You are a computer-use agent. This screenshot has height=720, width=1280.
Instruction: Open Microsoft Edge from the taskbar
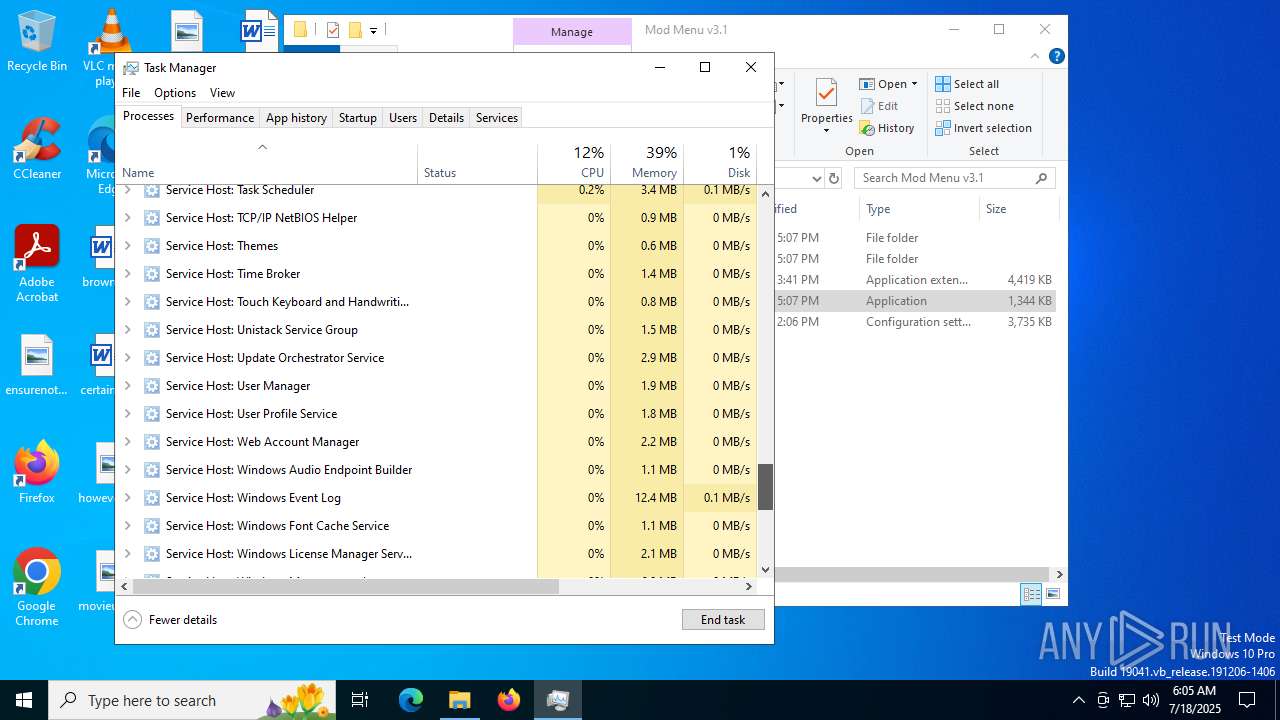point(411,700)
